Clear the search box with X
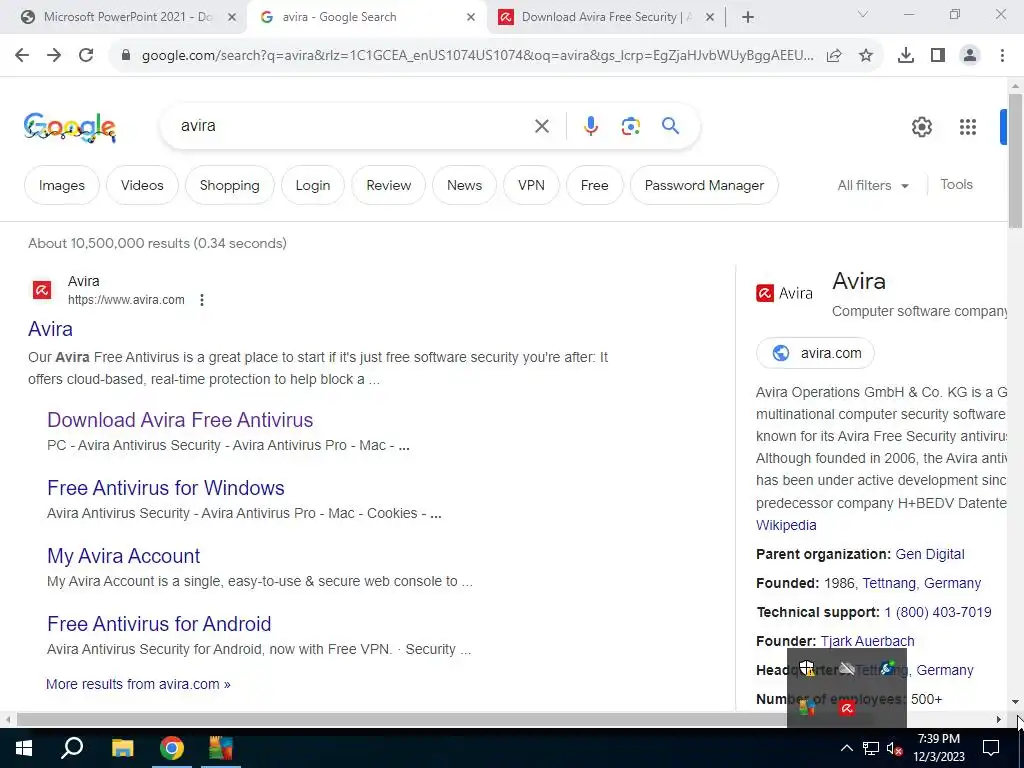1024x768 pixels. coord(541,126)
